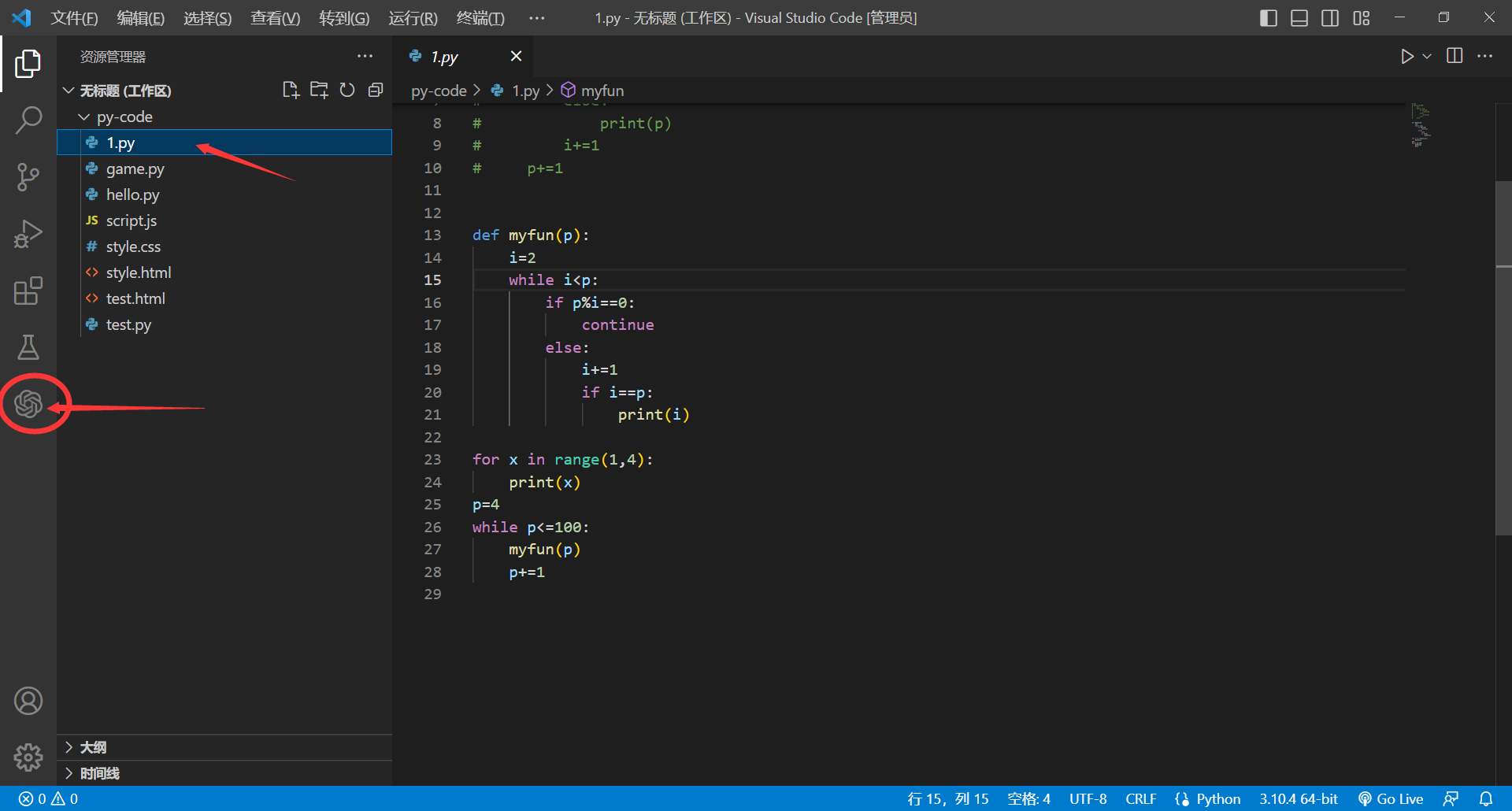Open the ChatGPT extension sidebar

[28, 404]
